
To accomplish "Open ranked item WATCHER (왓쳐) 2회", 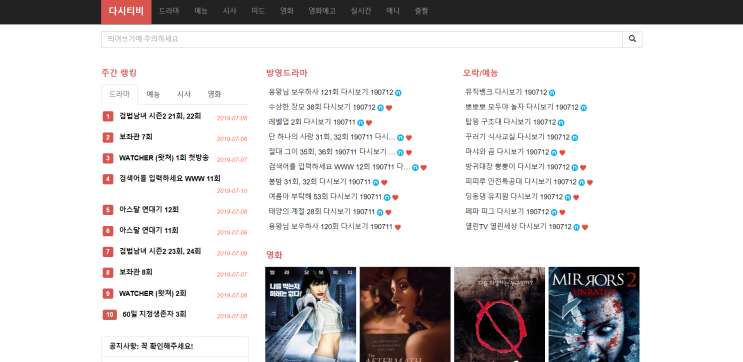I will (x=153, y=293).
